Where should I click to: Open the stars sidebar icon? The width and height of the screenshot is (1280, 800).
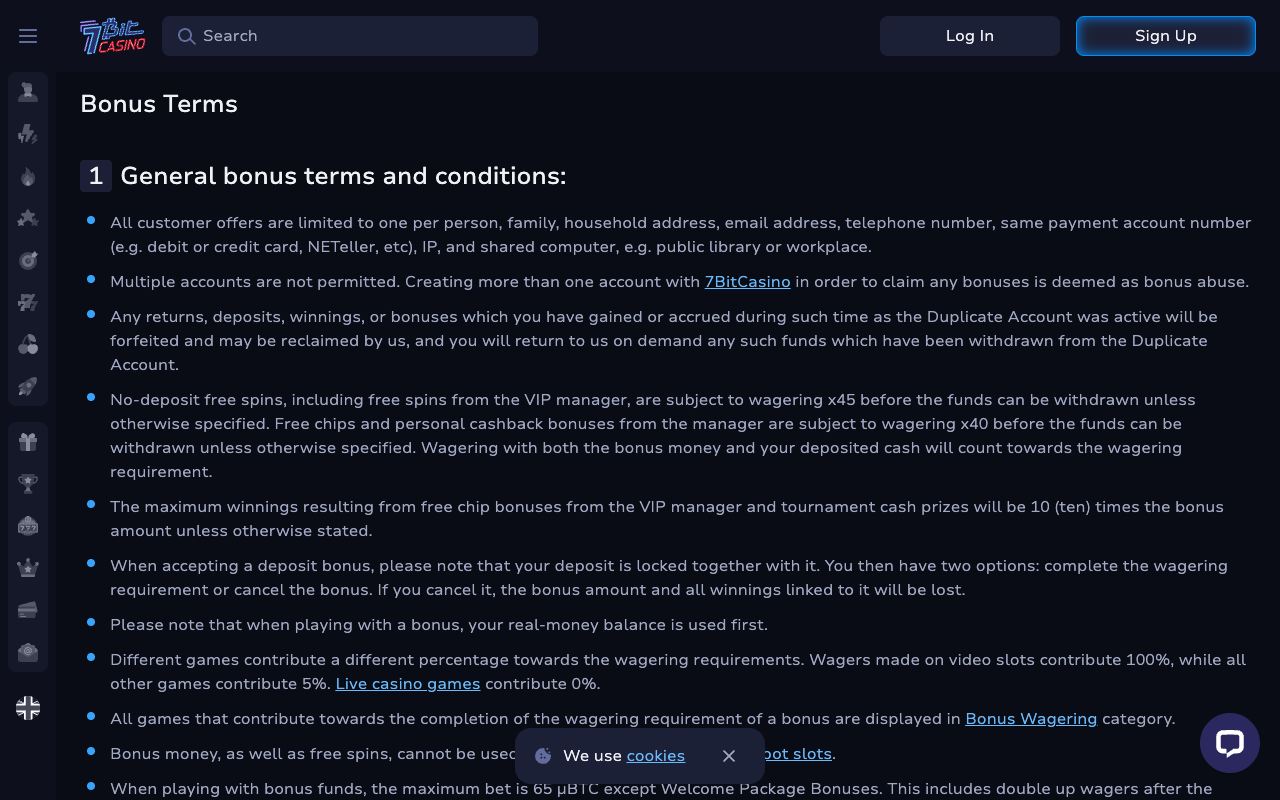[28, 218]
